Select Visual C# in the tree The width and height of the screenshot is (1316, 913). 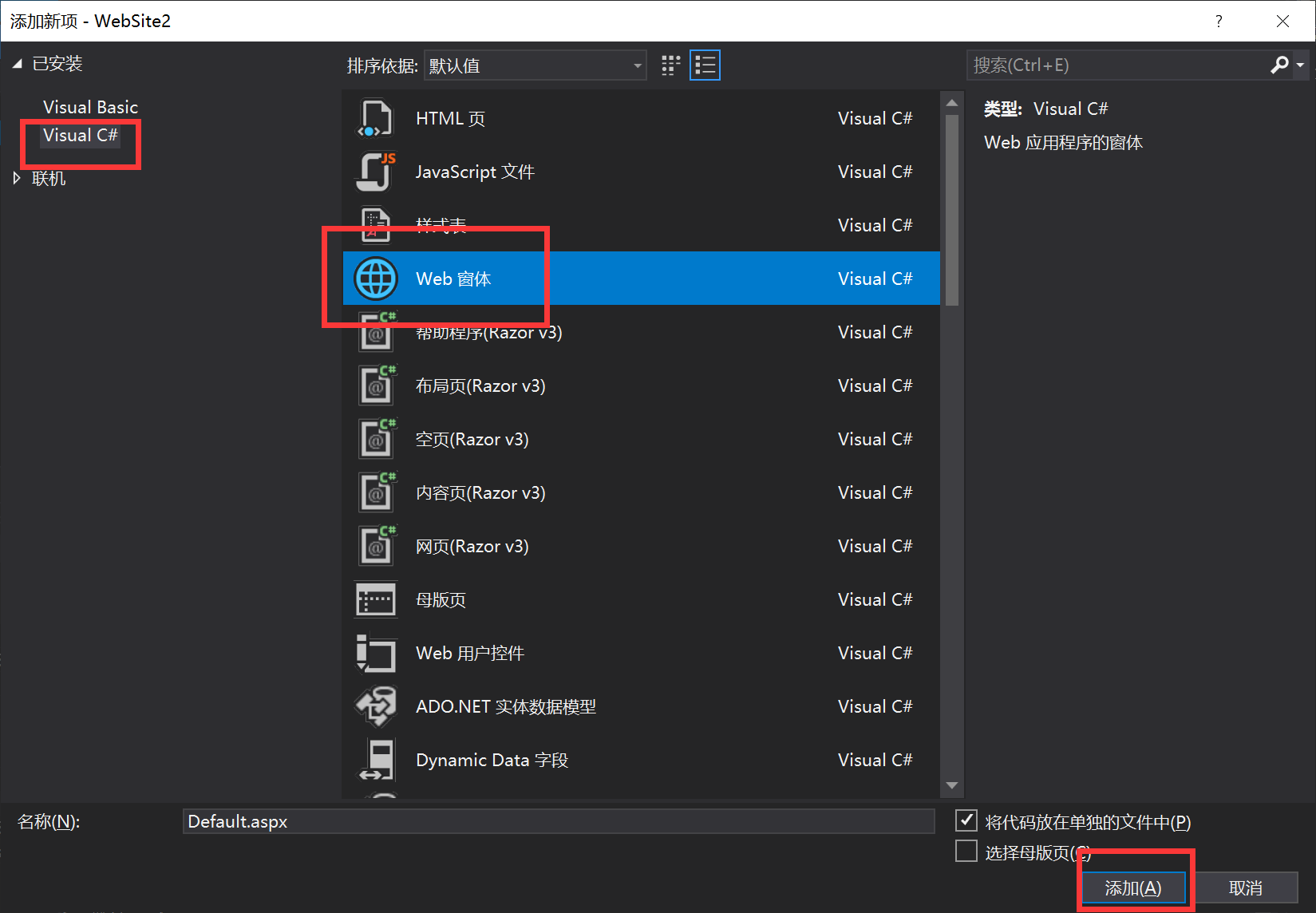click(x=80, y=136)
